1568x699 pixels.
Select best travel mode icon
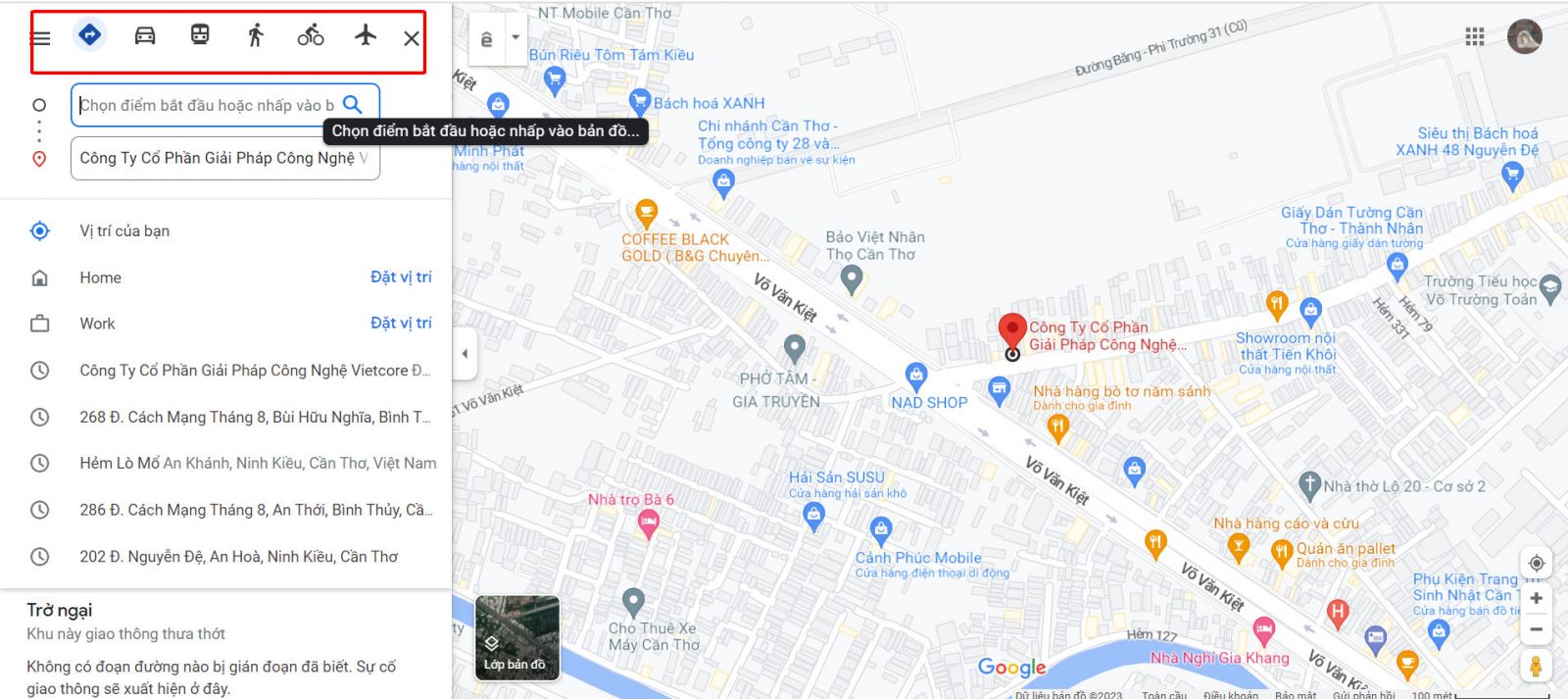pos(89,35)
